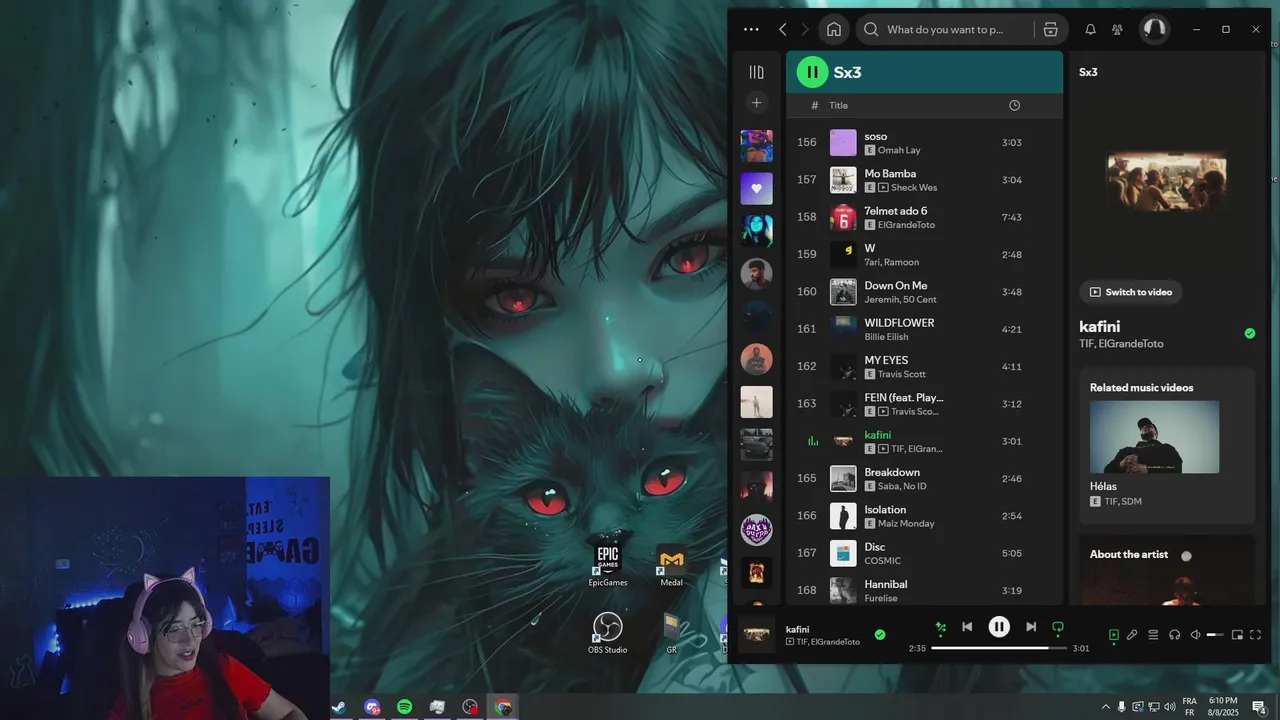The height and width of the screenshot is (720, 1280).
Task: Select the Mo Bamba track row
Action: [x=924, y=180]
